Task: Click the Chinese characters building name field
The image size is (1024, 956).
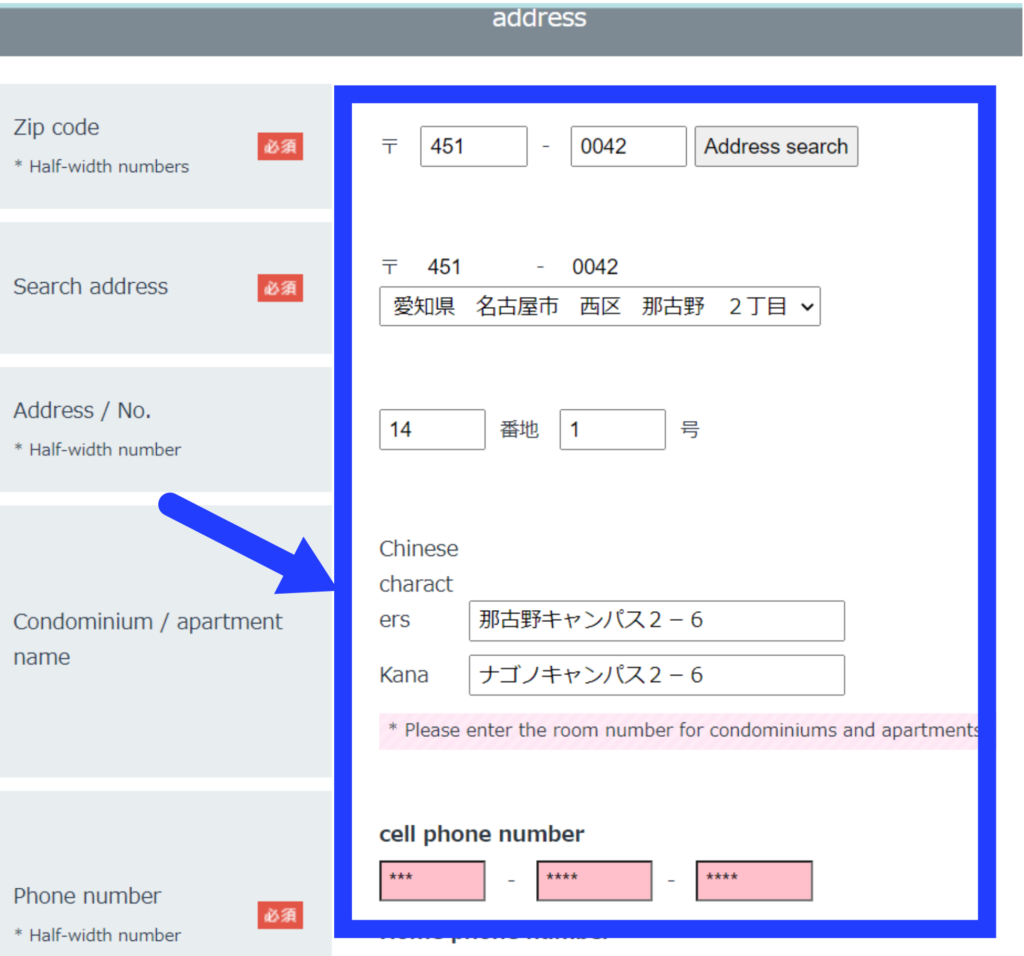Action: tap(656, 620)
